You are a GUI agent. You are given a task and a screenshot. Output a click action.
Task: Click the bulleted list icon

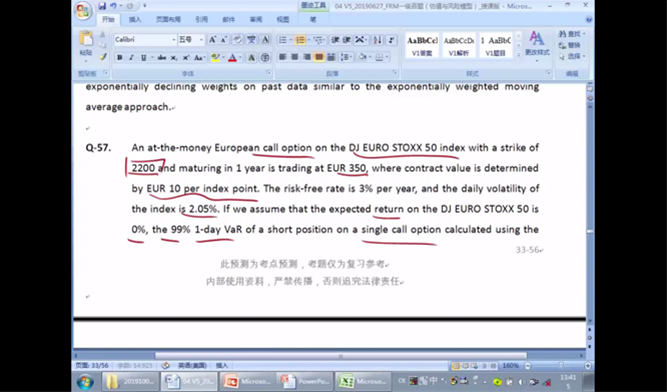pyautogui.click(x=282, y=40)
